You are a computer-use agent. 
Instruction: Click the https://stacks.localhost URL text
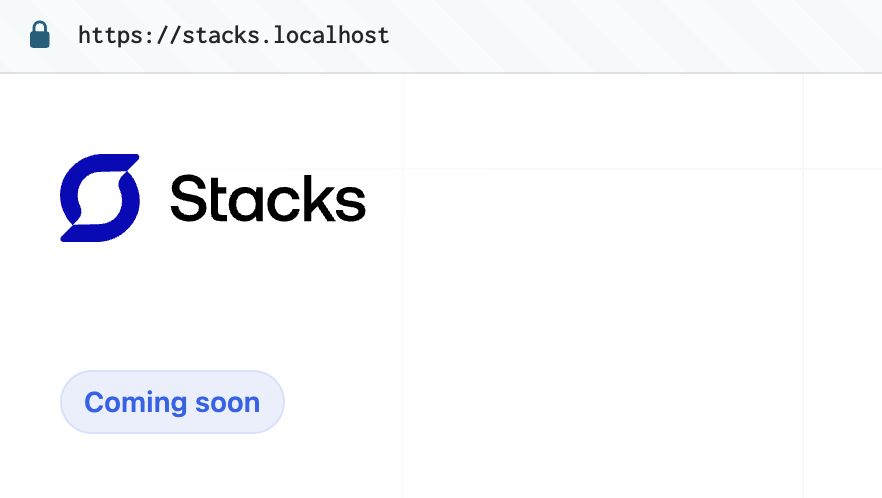point(233,35)
